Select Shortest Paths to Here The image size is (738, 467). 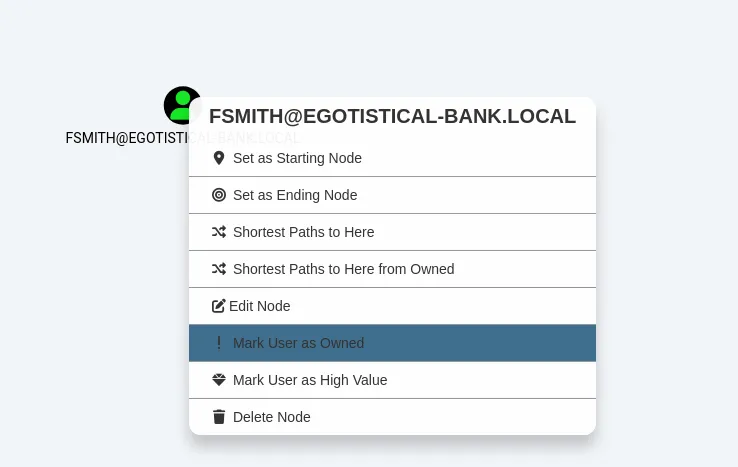coord(303,232)
